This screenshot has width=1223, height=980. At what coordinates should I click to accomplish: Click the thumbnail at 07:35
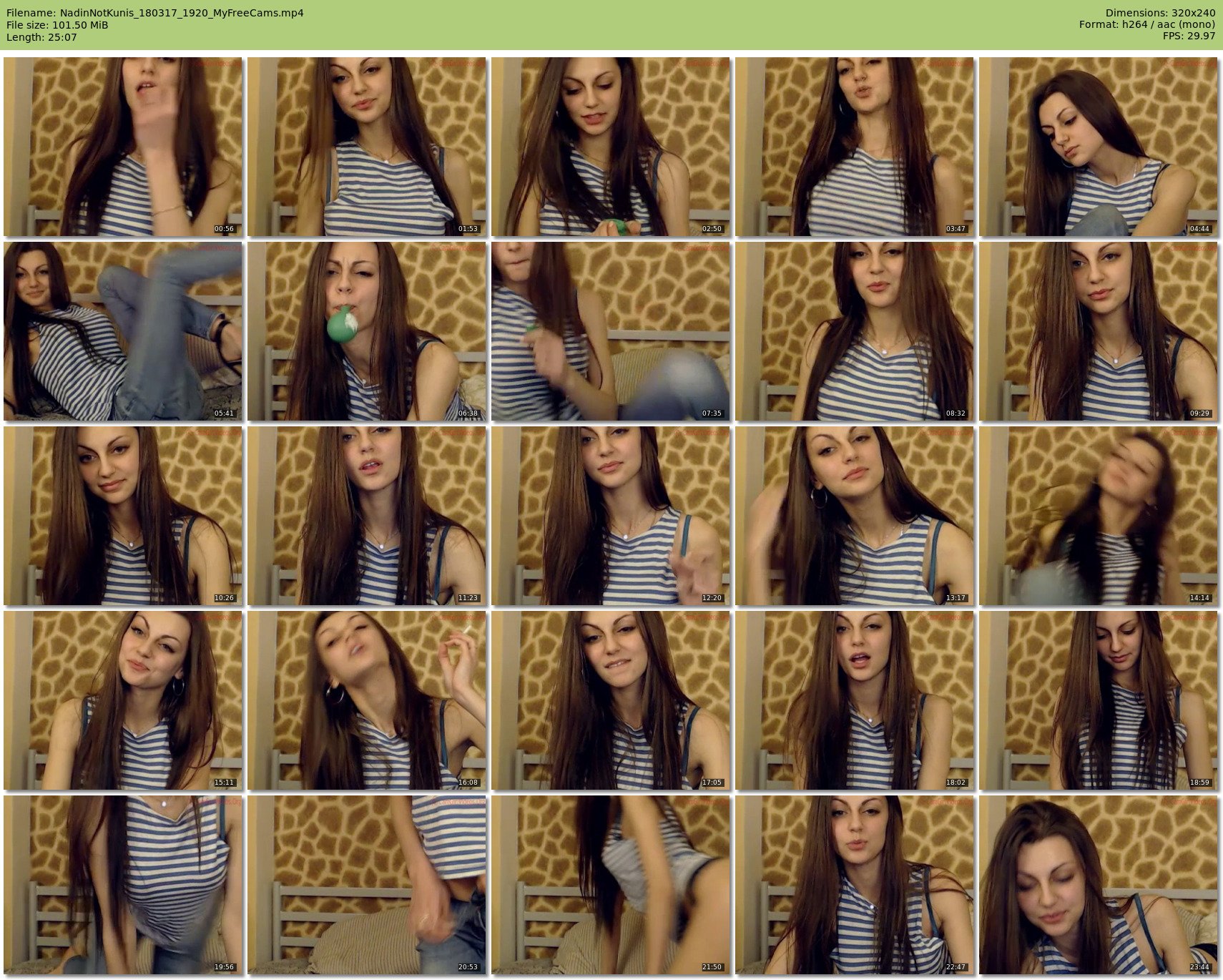click(611, 331)
